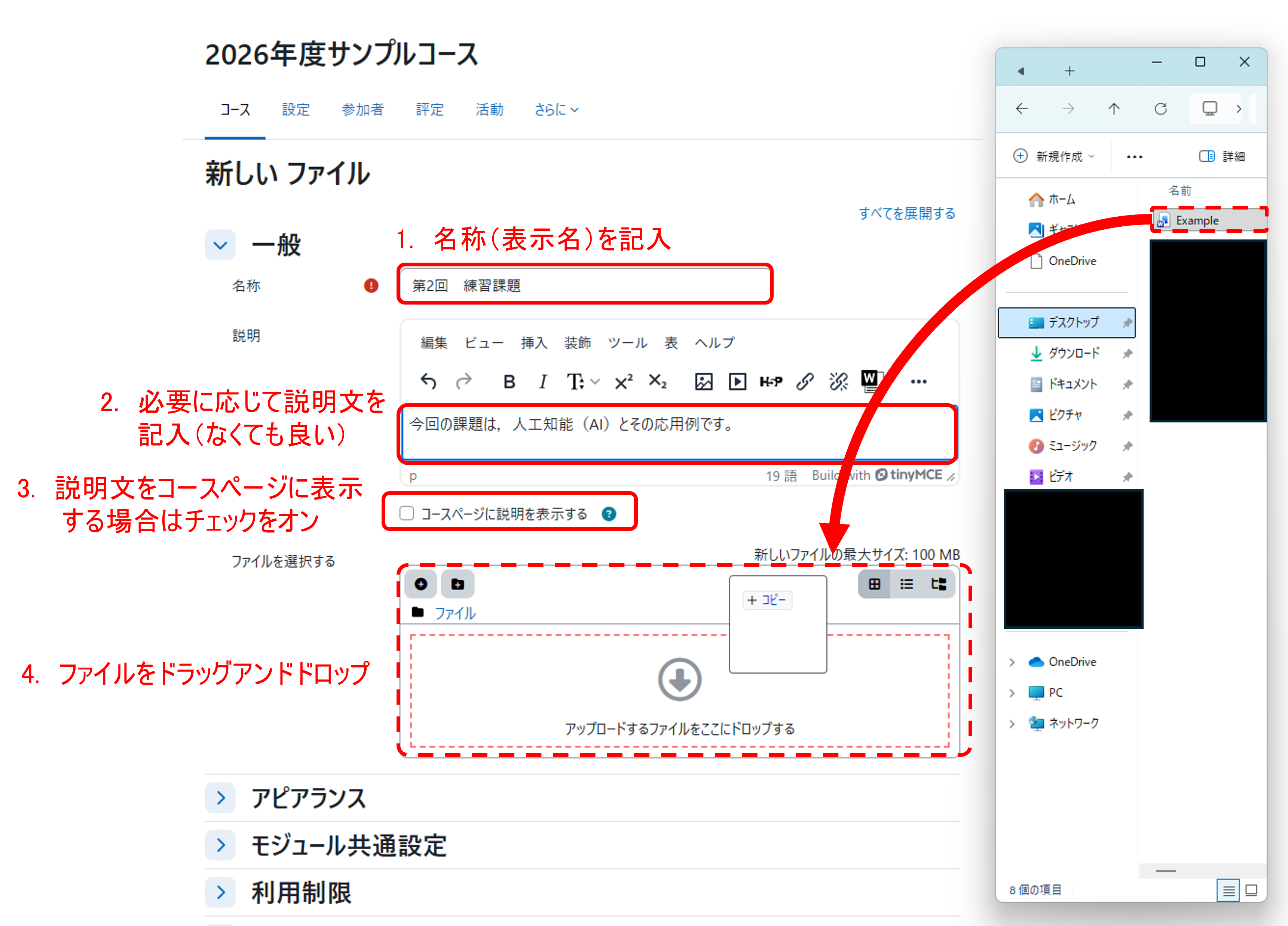Toggle italic formatting in editor
The width and height of the screenshot is (1288, 926).
(x=543, y=381)
